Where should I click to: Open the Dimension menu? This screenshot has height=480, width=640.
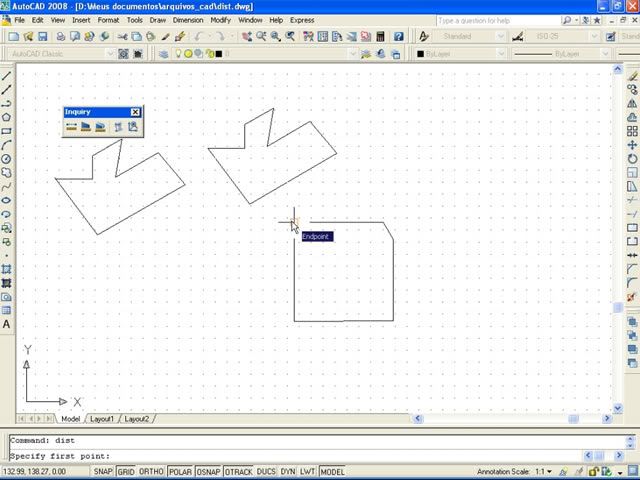point(188,20)
